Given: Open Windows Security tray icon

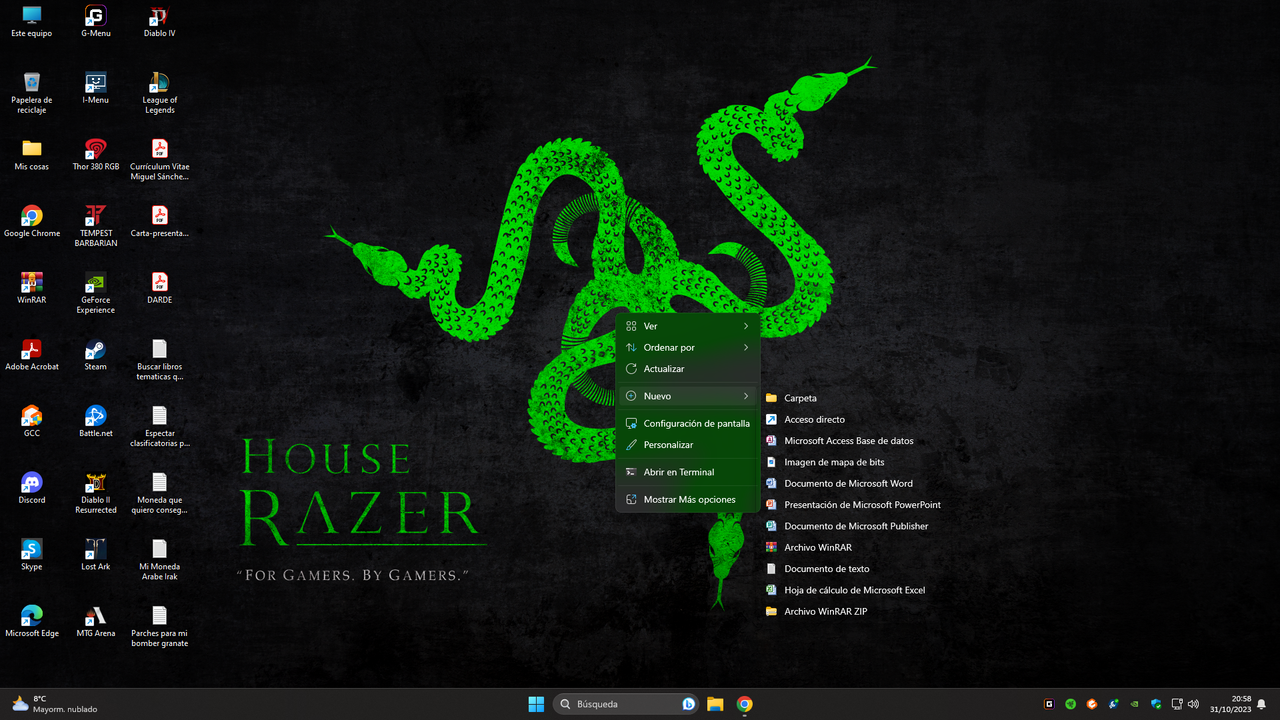Looking at the screenshot, I should click(1156, 704).
